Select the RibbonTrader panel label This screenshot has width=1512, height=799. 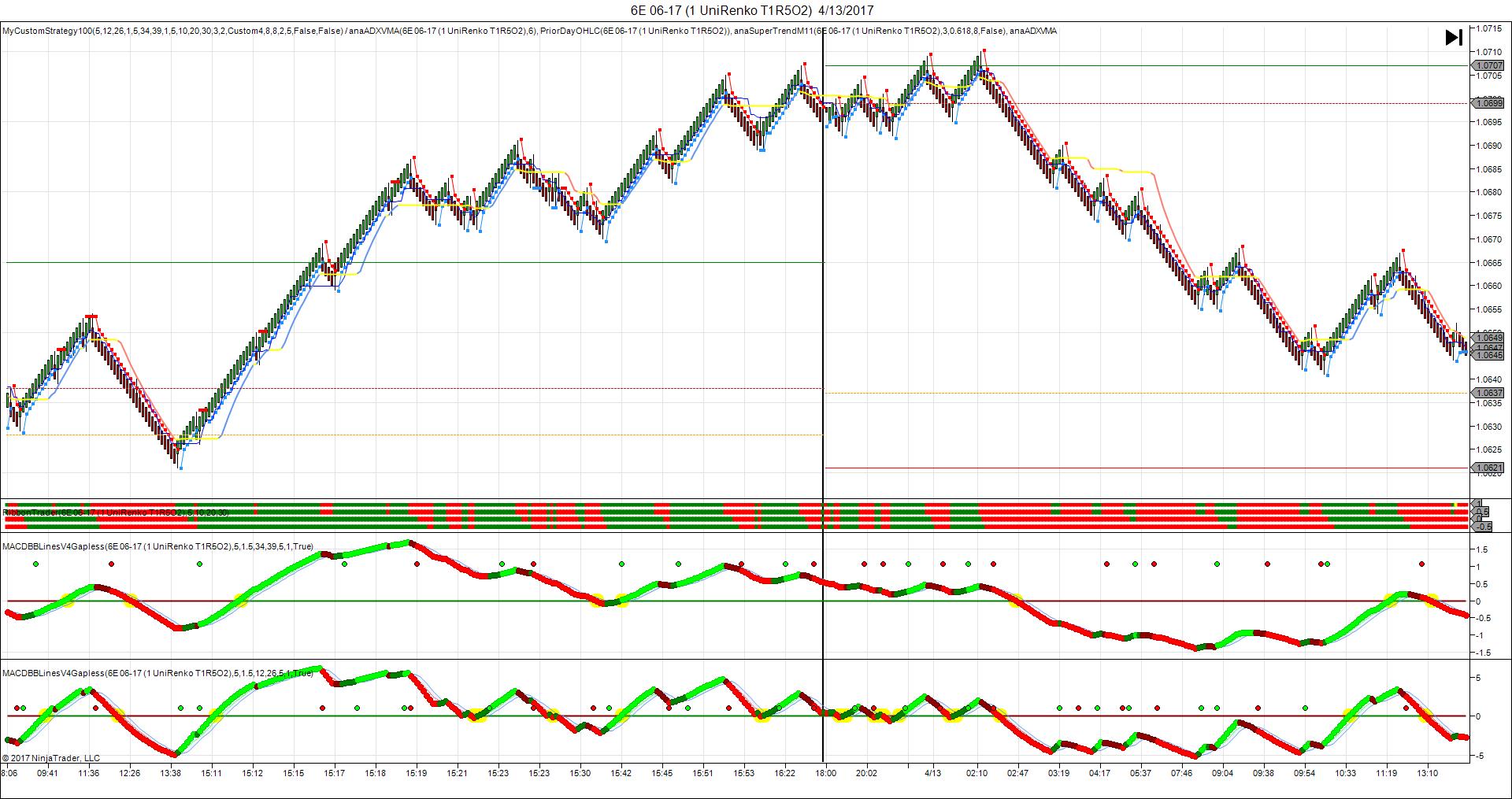[116, 512]
